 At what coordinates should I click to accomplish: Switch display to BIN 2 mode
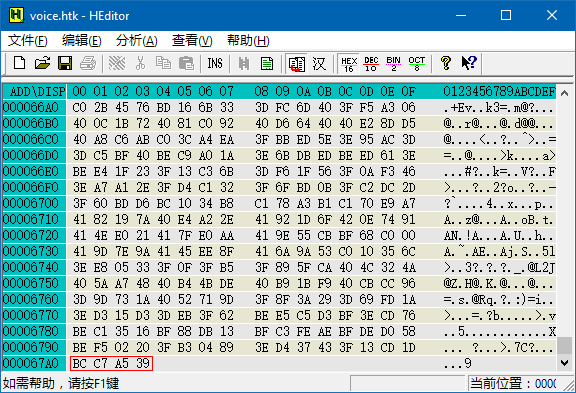(x=393, y=64)
